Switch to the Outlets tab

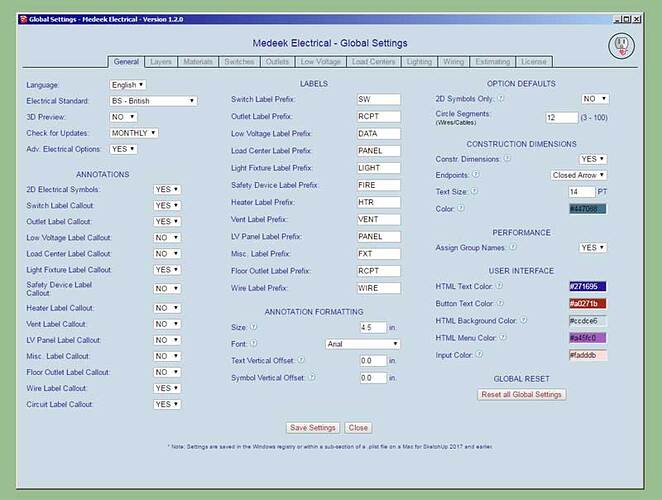coord(277,62)
